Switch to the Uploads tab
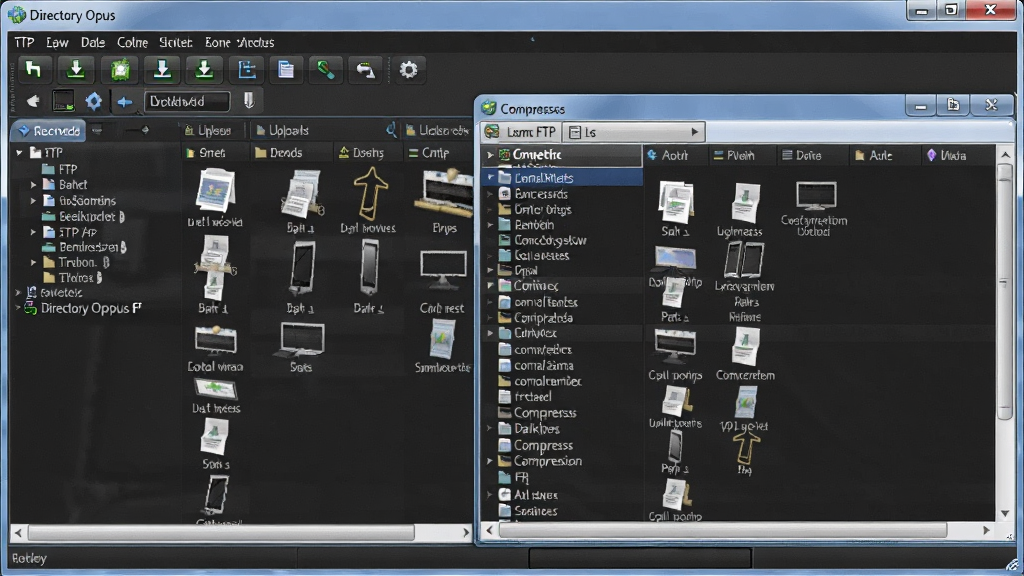The height and width of the screenshot is (576, 1024). tap(282, 131)
